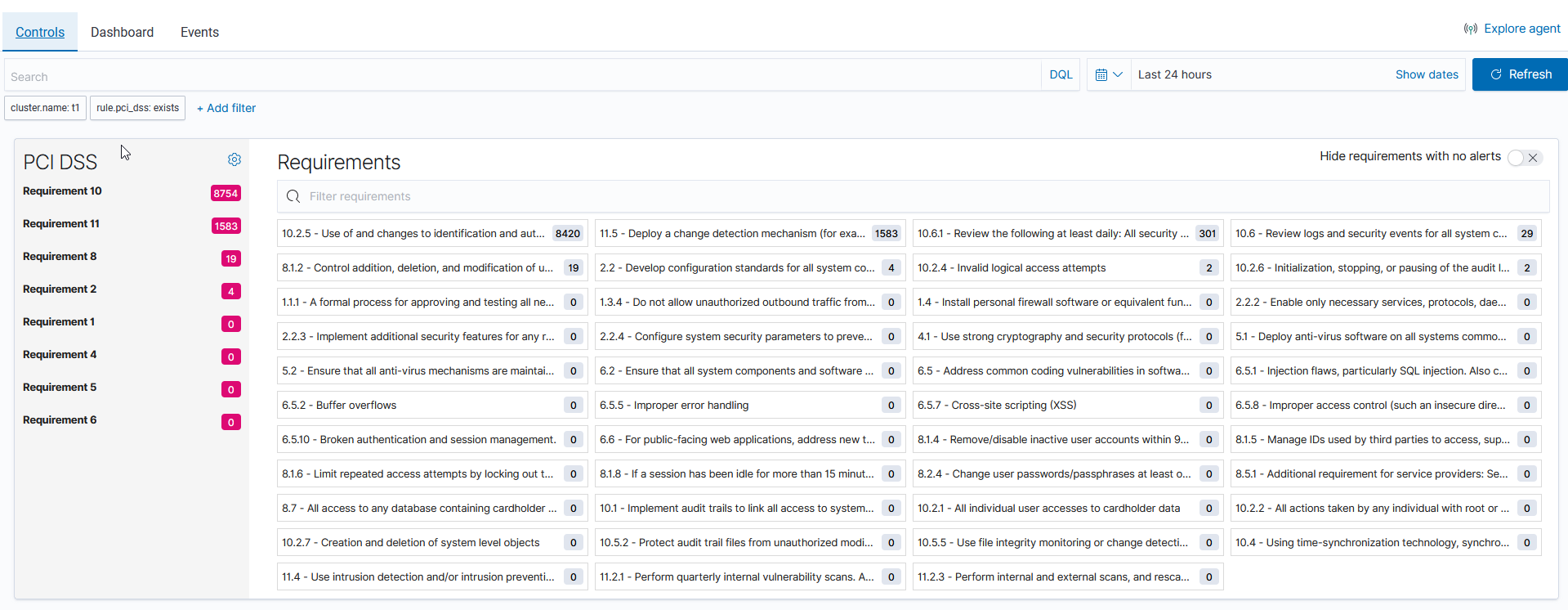The image size is (1568, 610).
Task: Open requirement 6.5.7 Cross-site scripting (XSS)
Action: [x=1068, y=405]
